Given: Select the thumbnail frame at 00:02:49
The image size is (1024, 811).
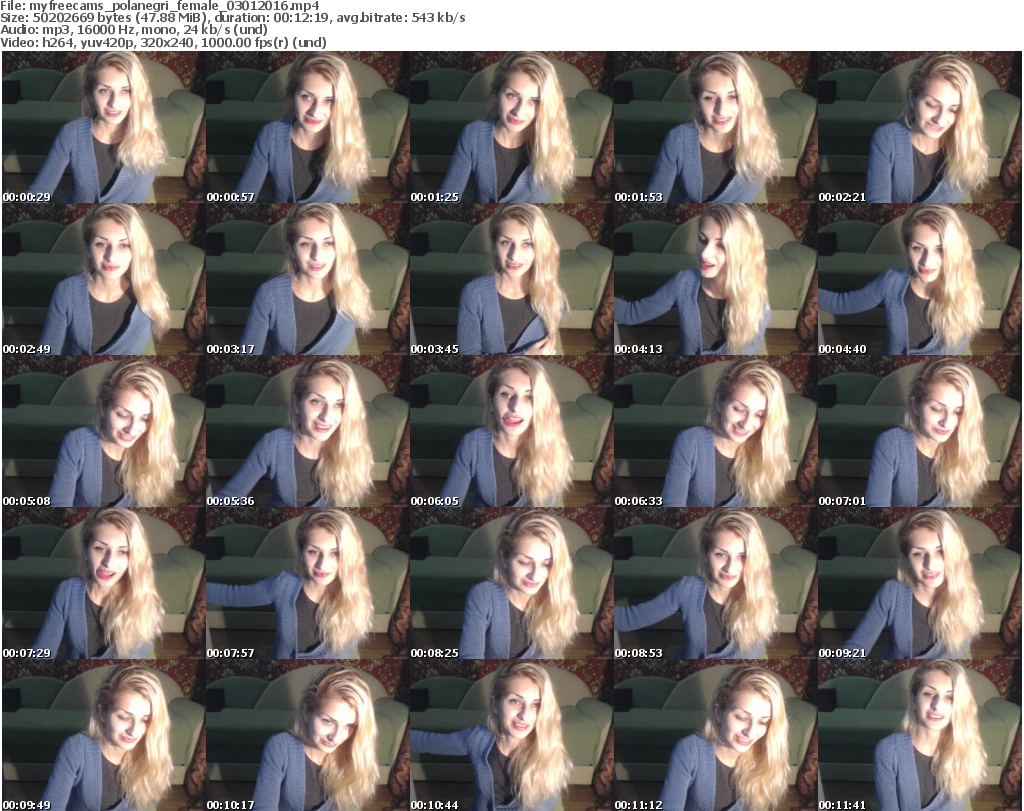Looking at the screenshot, I should point(103,279).
